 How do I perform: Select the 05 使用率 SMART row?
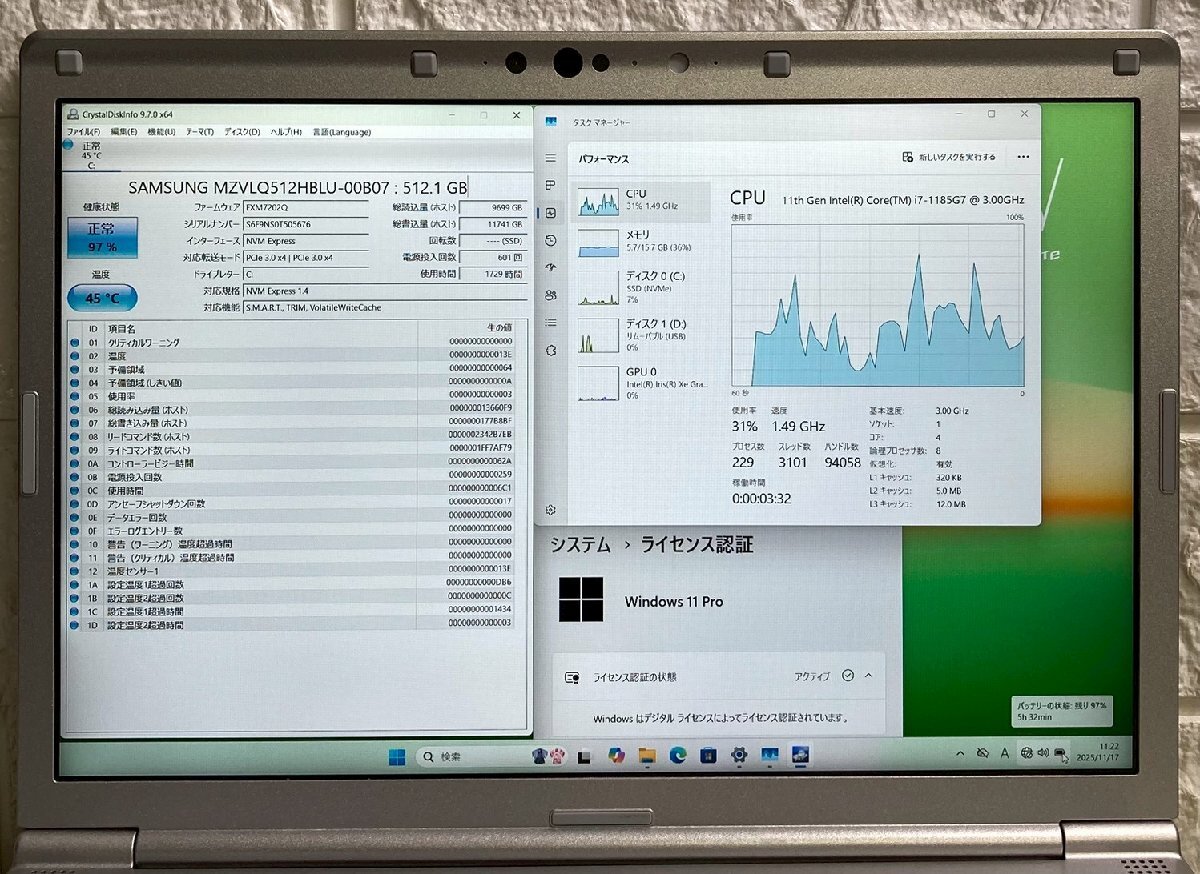(297, 396)
